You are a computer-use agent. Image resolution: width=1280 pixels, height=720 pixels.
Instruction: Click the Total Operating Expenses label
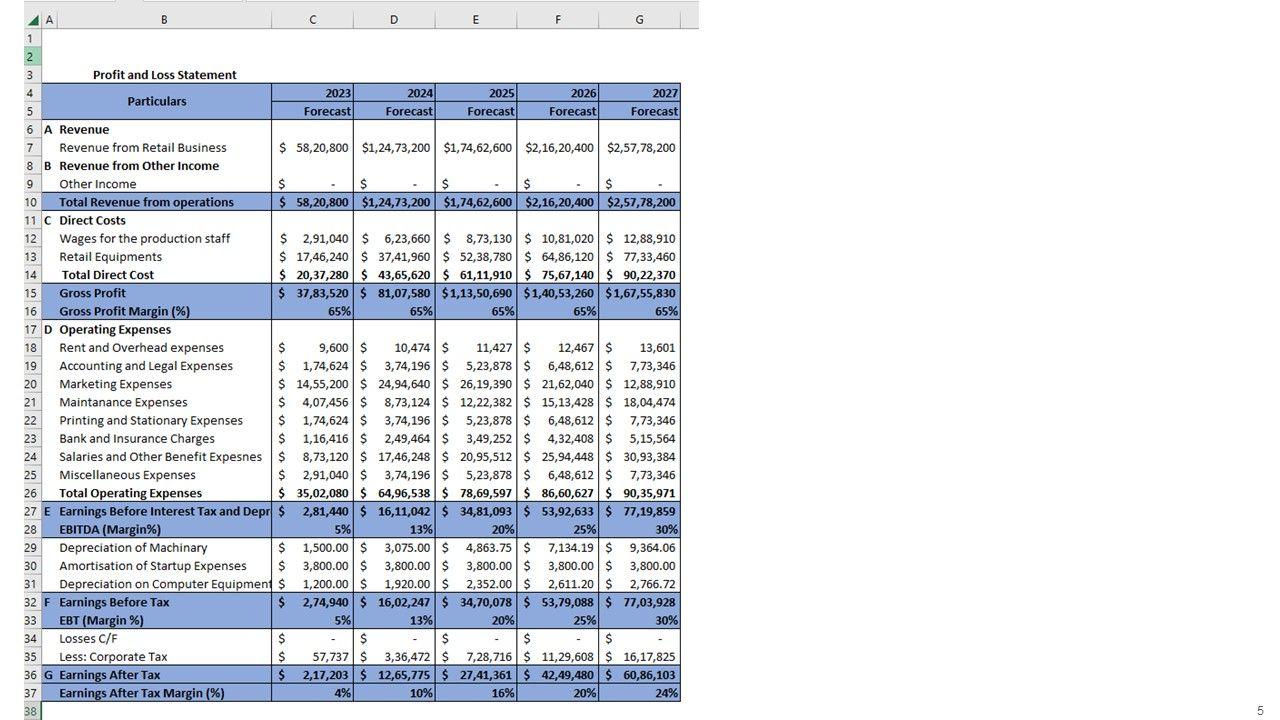(131, 493)
